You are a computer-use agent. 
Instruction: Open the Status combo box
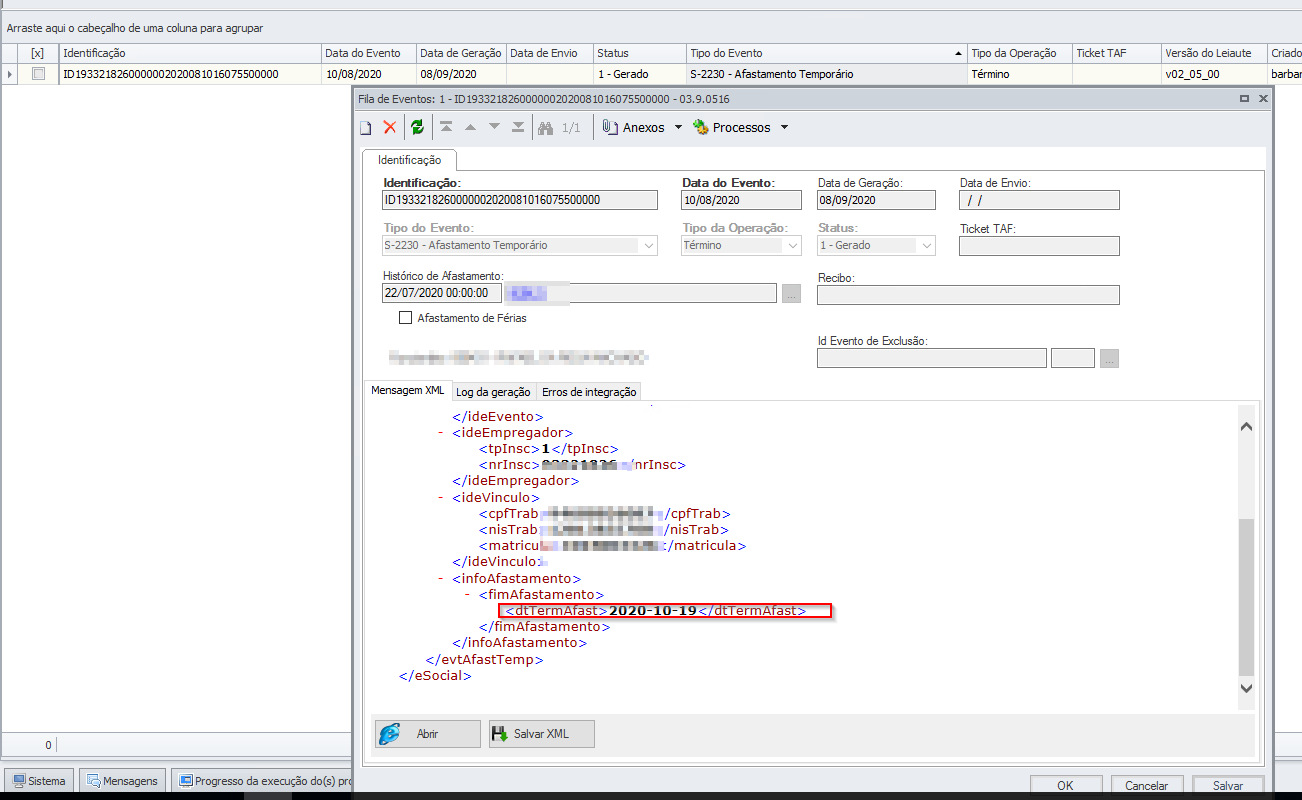click(x=927, y=245)
